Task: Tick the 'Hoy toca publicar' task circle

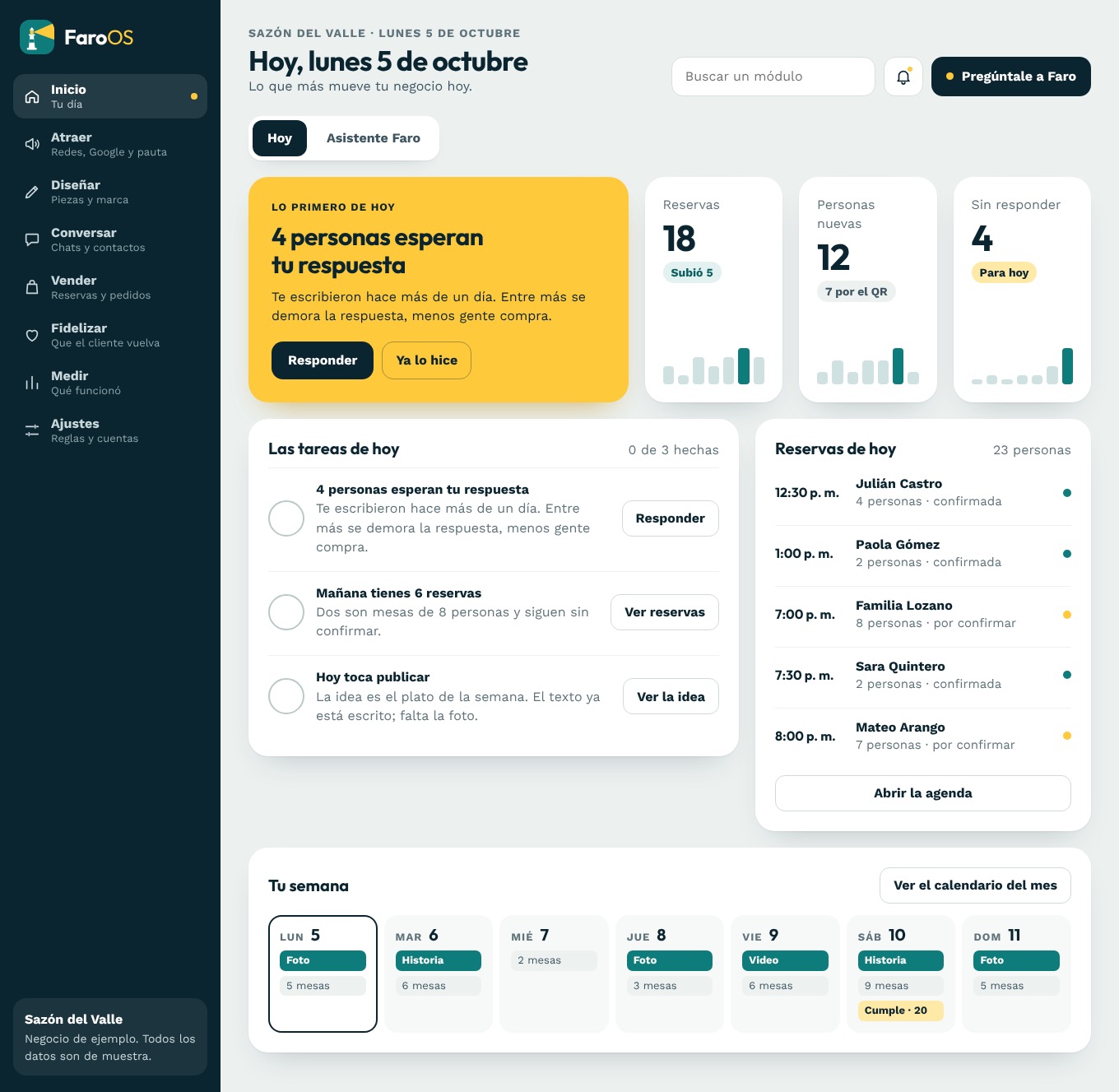Action: click(x=286, y=696)
